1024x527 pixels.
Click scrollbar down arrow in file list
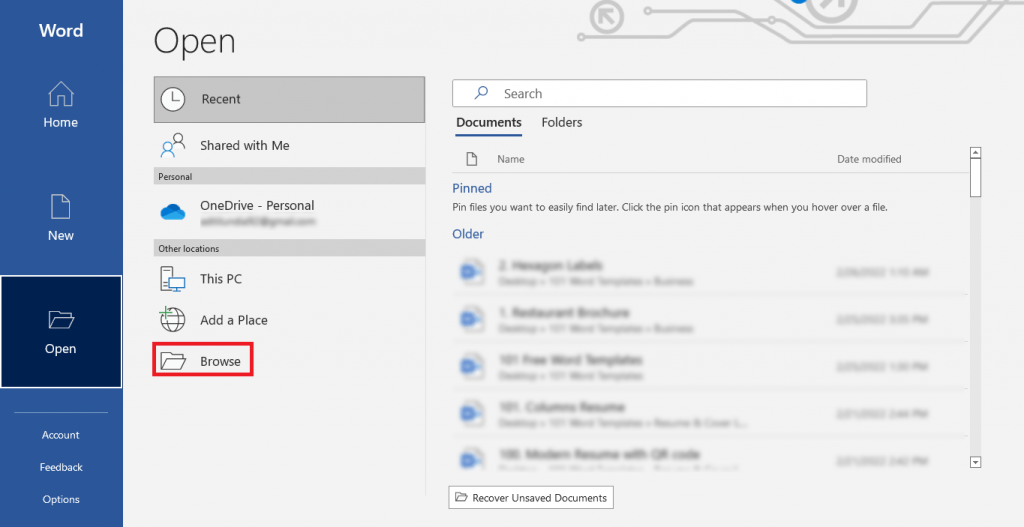point(975,461)
